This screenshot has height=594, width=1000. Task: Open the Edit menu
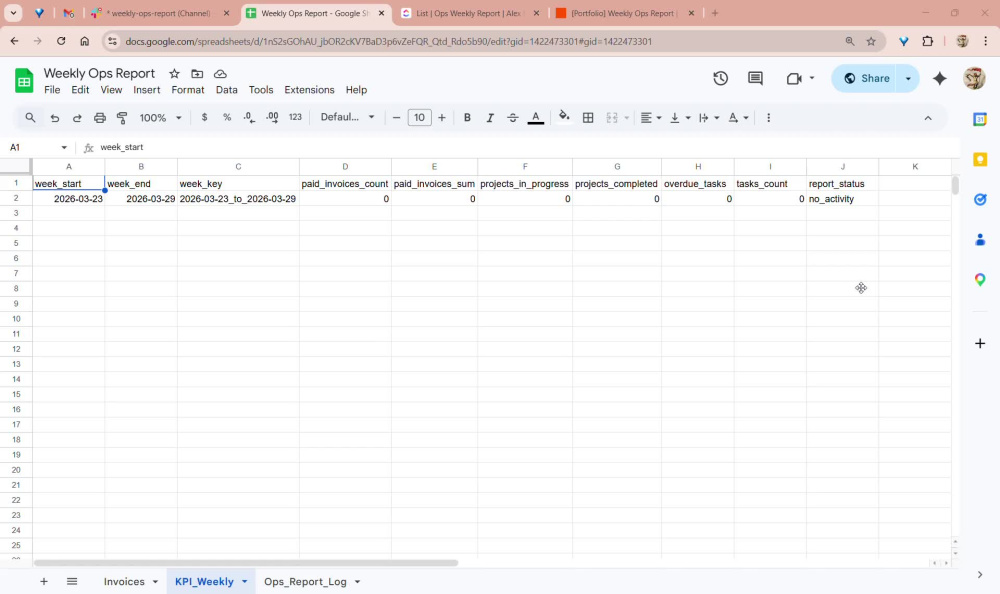point(80,90)
